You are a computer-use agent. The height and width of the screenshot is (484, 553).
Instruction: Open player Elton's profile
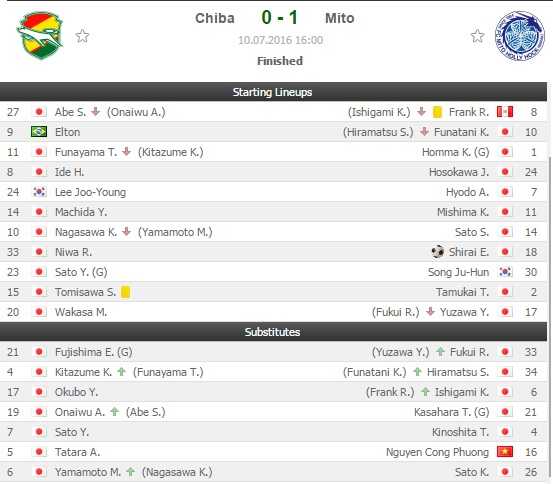67,132
